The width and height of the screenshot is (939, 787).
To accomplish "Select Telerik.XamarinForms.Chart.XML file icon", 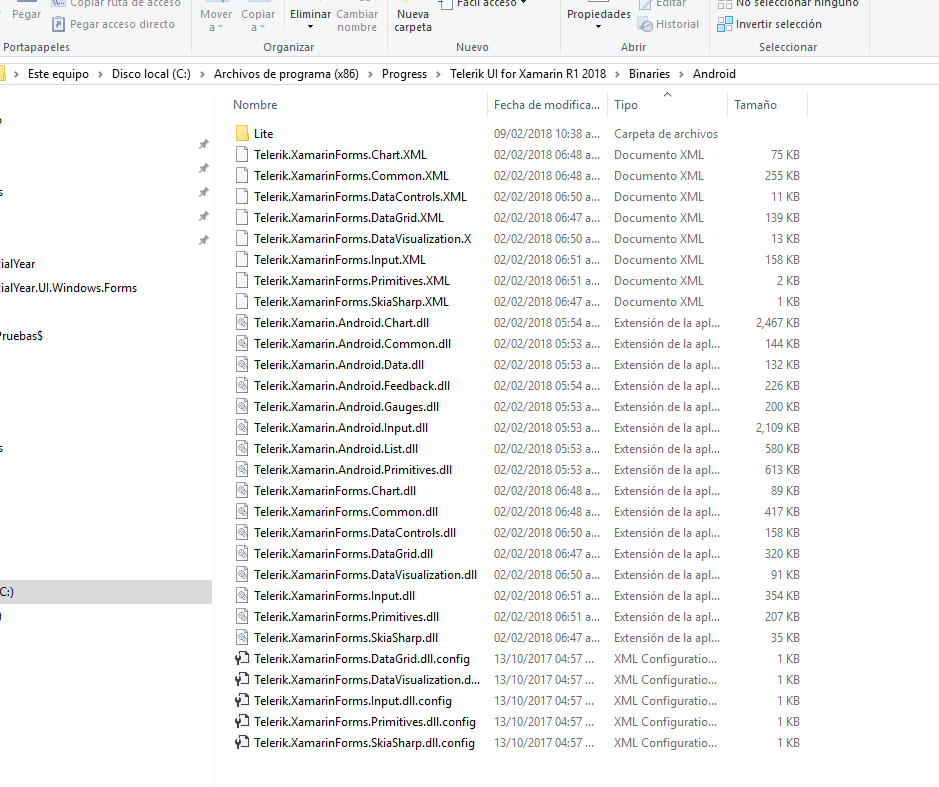I will pos(242,155).
